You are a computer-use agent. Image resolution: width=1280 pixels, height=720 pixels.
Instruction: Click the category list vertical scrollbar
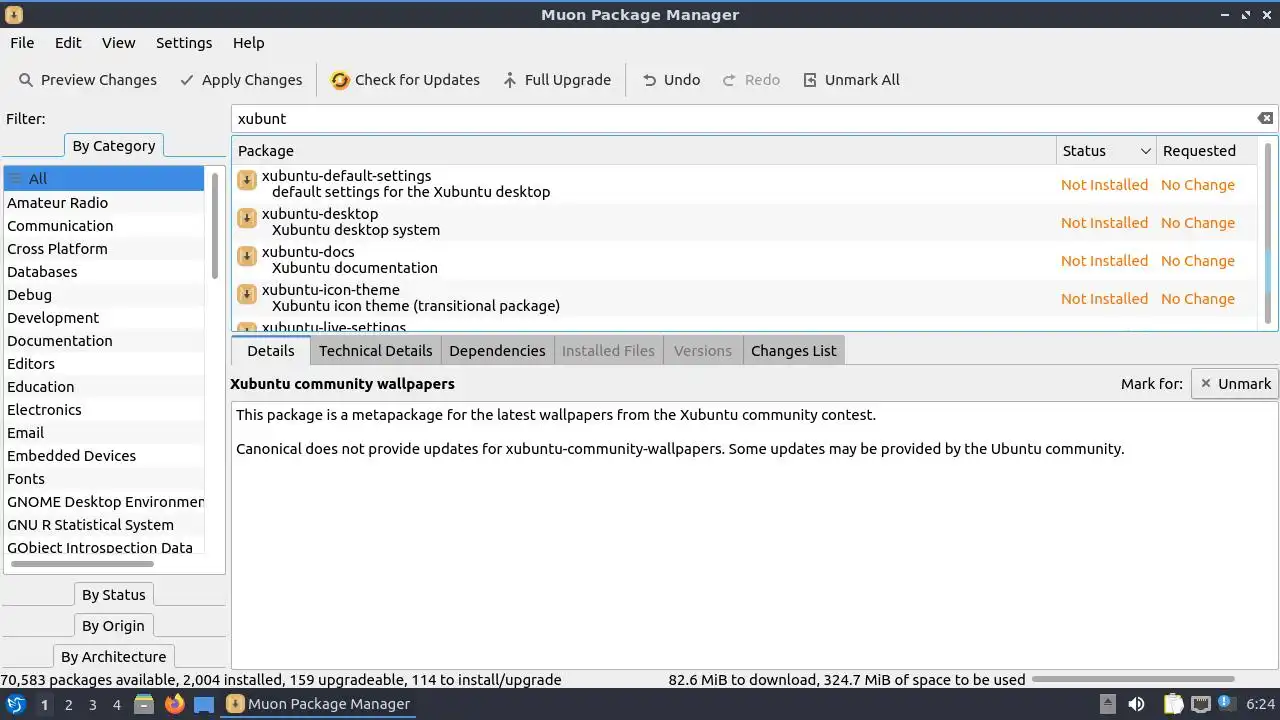214,226
